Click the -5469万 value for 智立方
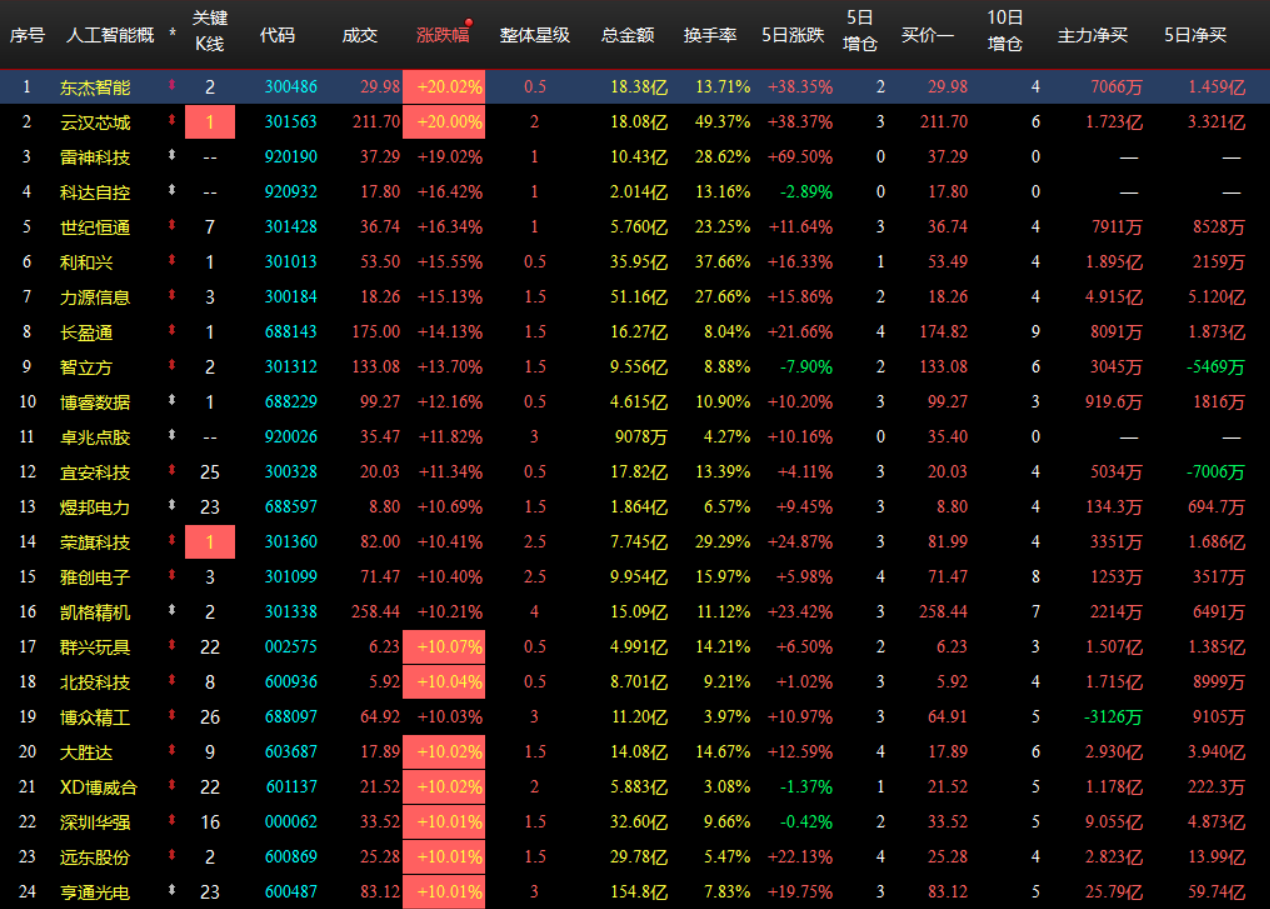The width and height of the screenshot is (1270, 909). (1216, 367)
